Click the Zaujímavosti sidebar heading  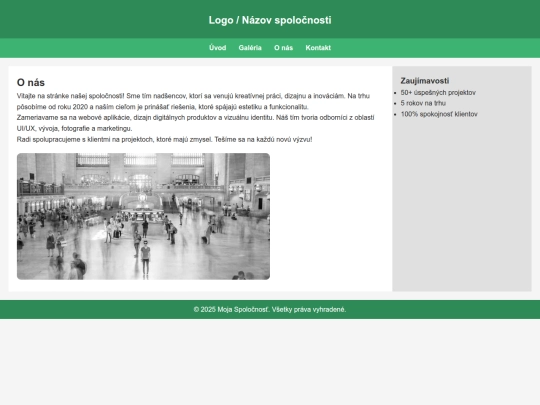[425, 81]
